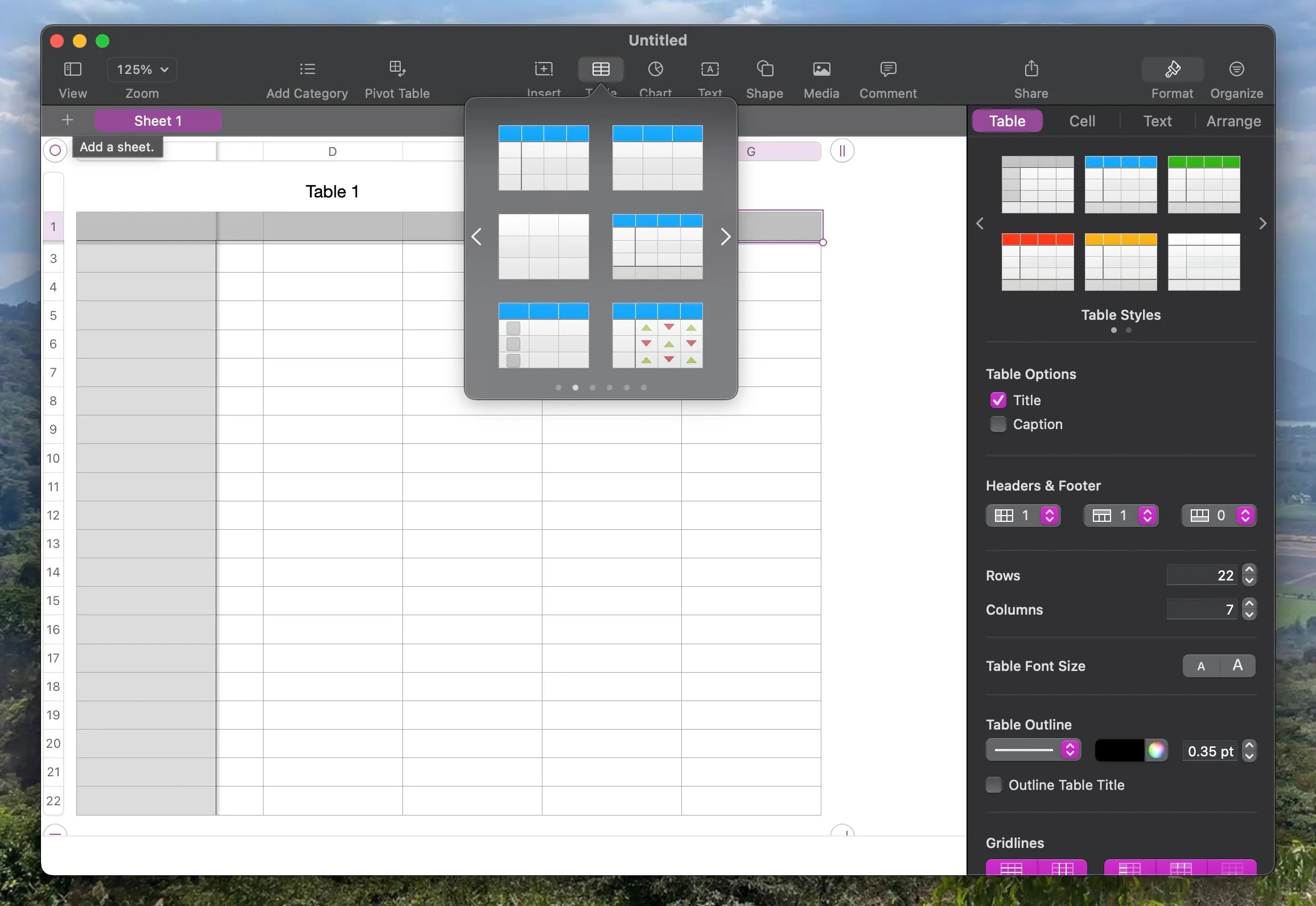Click the Shape toolbar icon
This screenshot has height=906, width=1316.
tap(764, 69)
